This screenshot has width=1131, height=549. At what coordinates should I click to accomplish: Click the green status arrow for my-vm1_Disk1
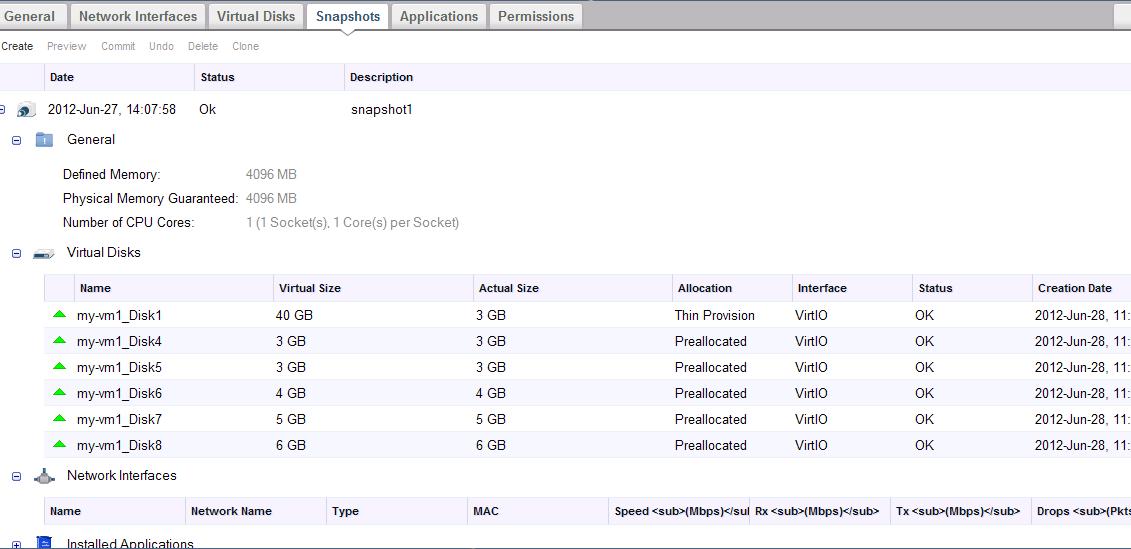(60, 315)
